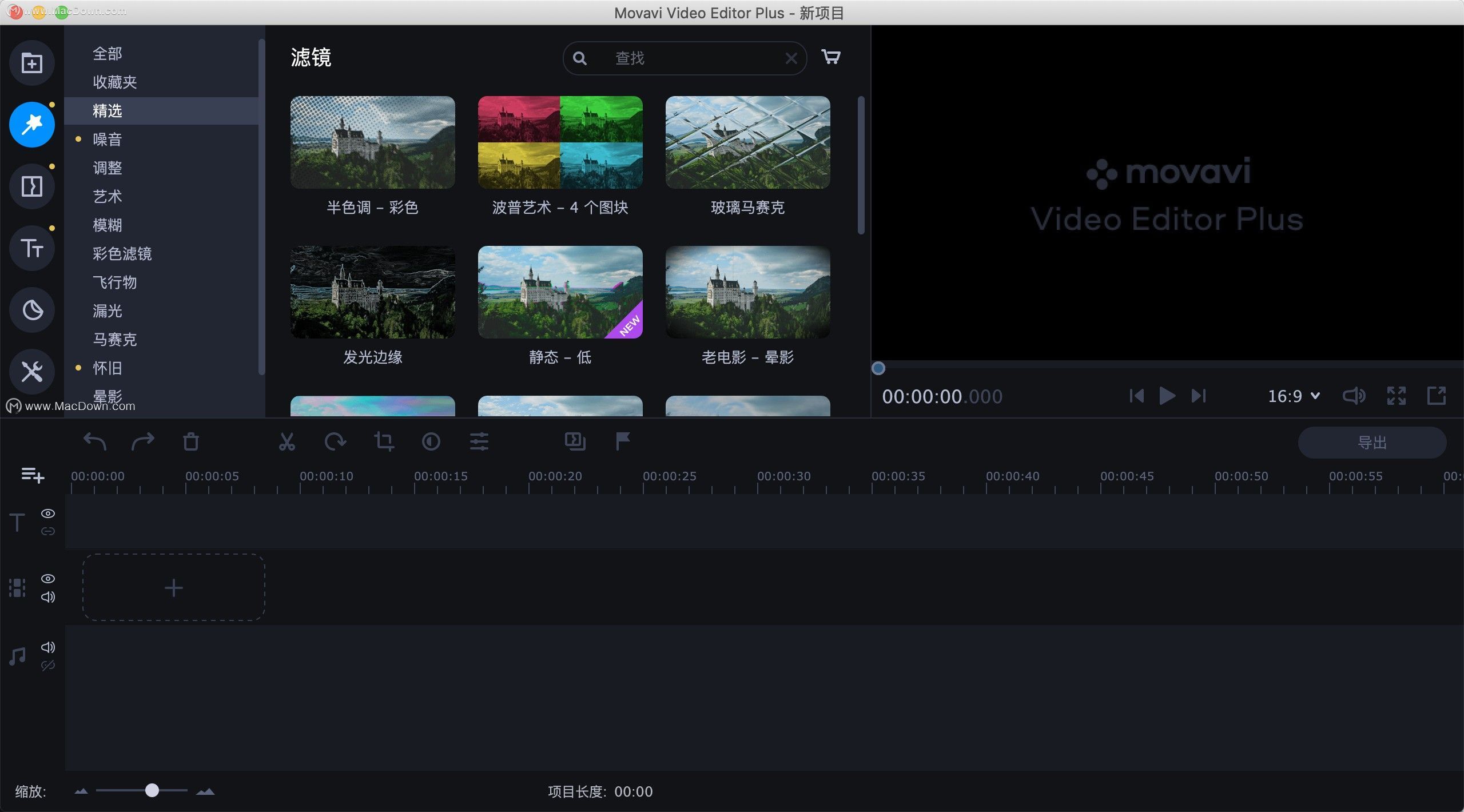Click the search magnifier icon
Screen dimensions: 1464x812
(580, 58)
